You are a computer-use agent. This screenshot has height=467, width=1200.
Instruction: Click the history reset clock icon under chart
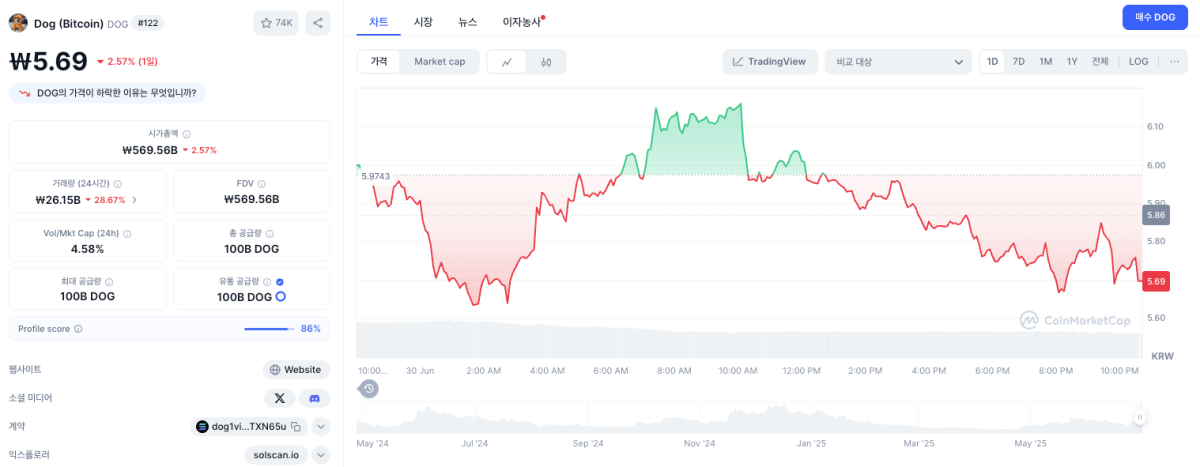tap(369, 388)
